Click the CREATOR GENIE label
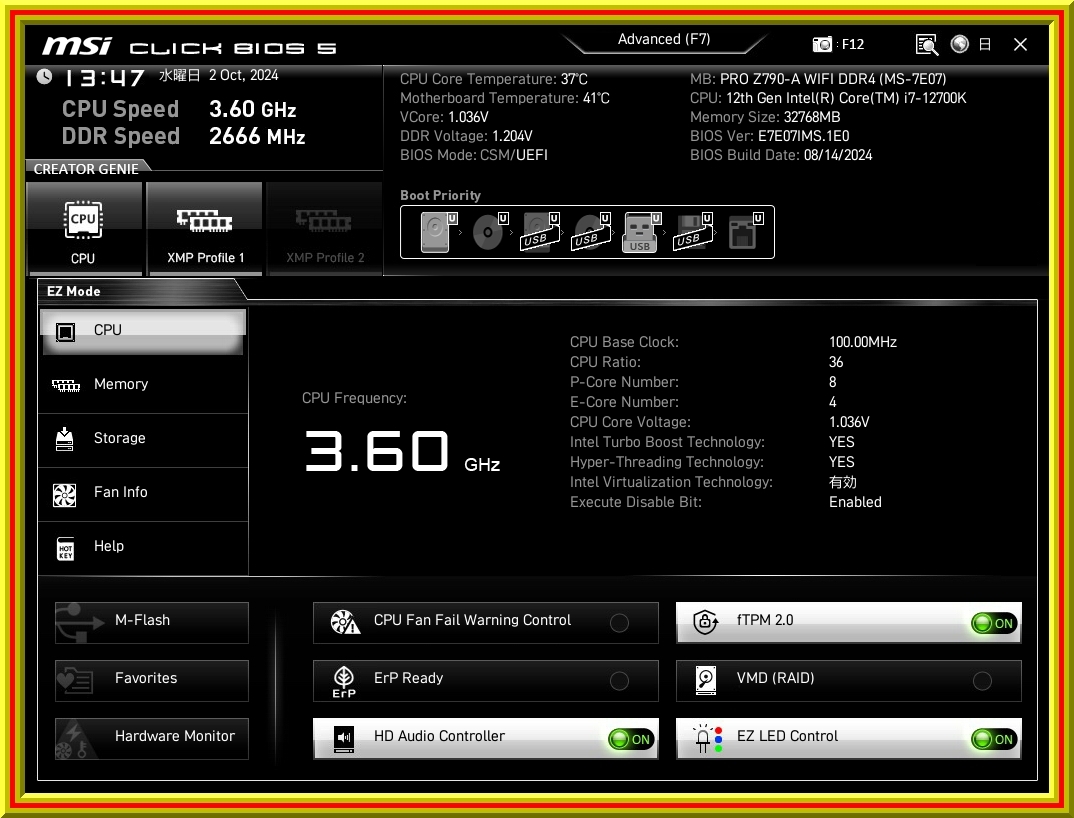 pyautogui.click(x=86, y=169)
